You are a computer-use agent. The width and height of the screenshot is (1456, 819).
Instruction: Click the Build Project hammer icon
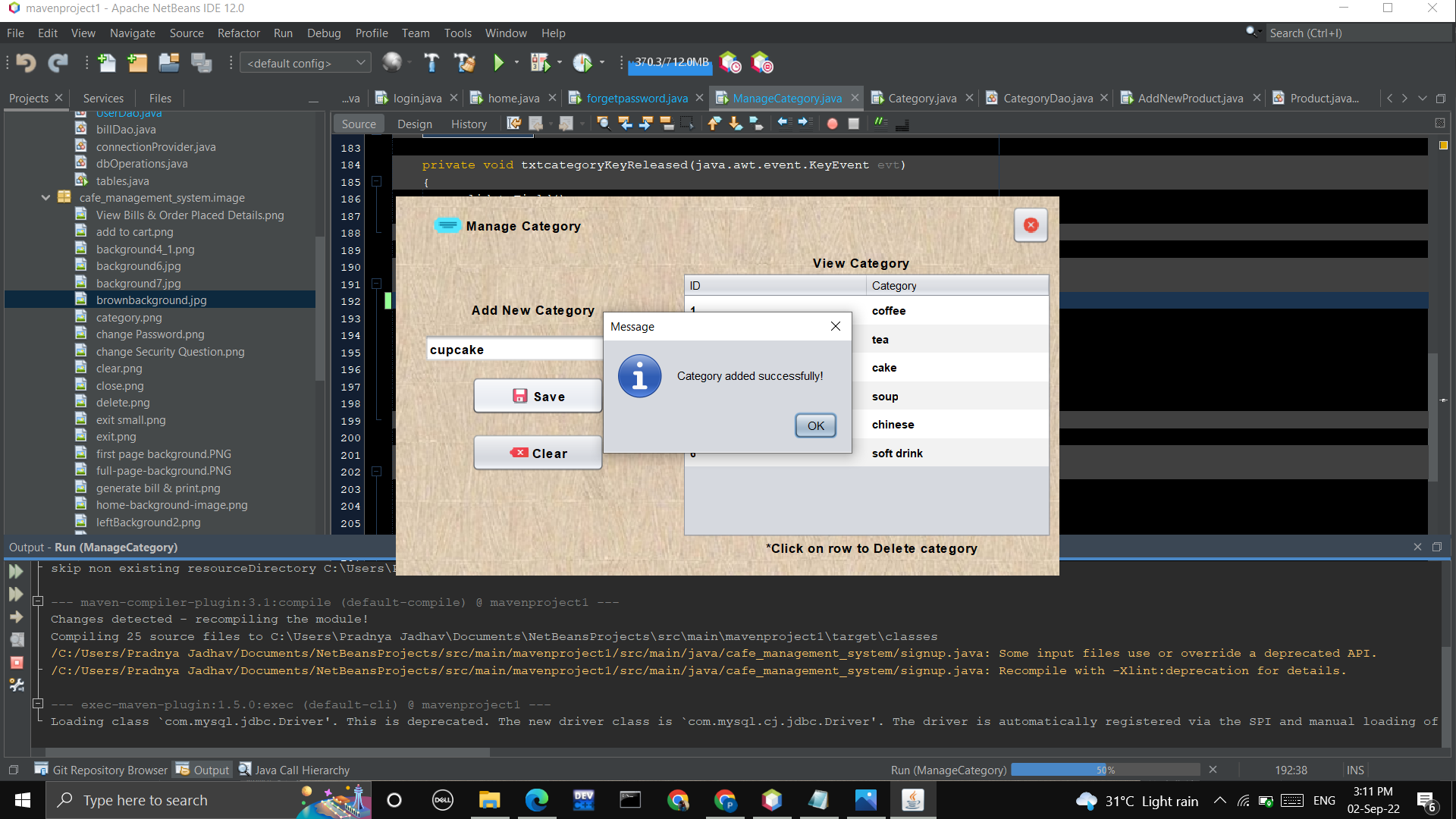click(431, 63)
